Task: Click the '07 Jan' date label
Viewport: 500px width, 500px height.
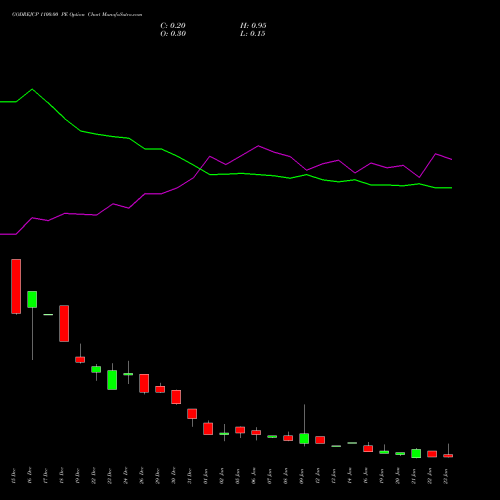Action: (270, 476)
